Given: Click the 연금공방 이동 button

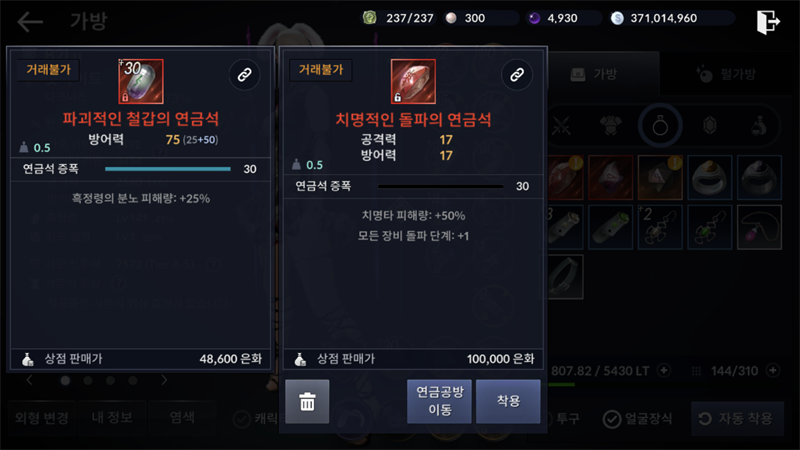Looking at the screenshot, I should 439,402.
